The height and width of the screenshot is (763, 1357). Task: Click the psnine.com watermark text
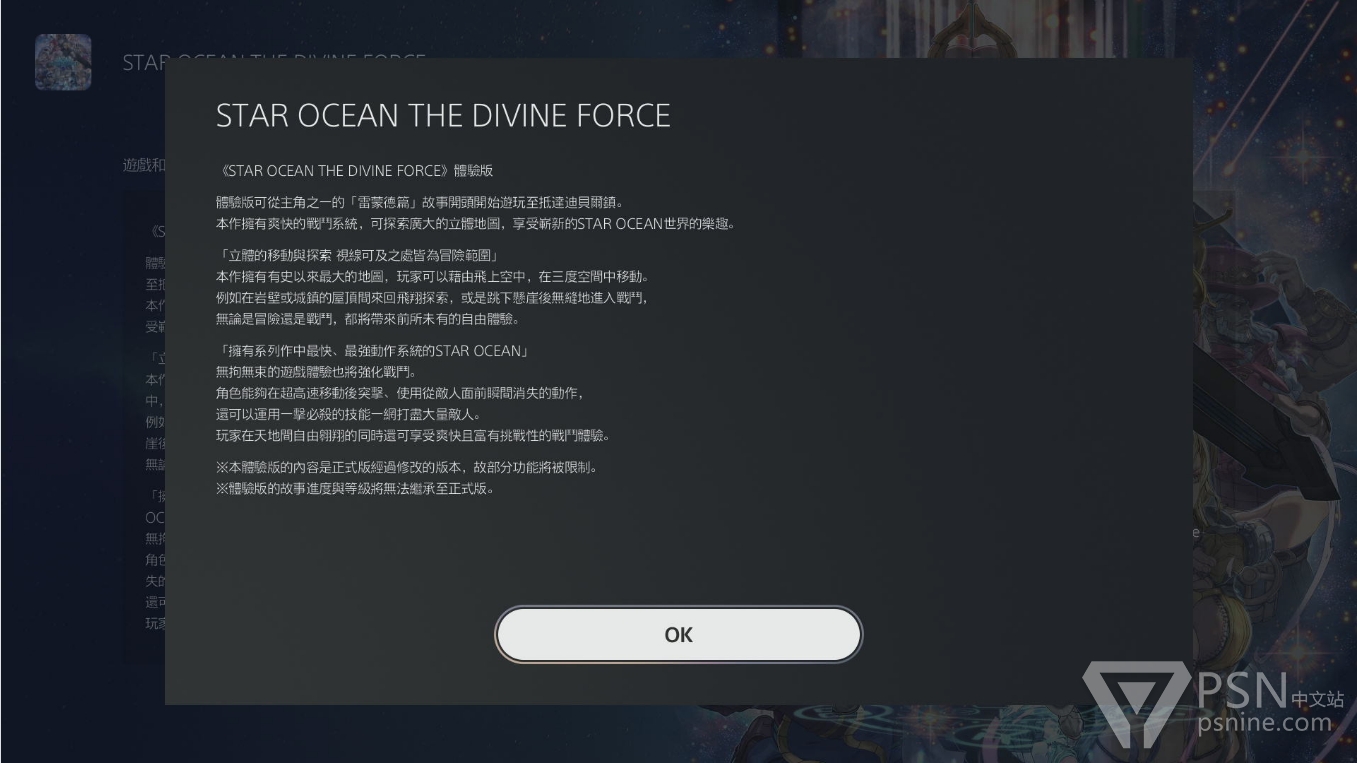tap(1265, 722)
